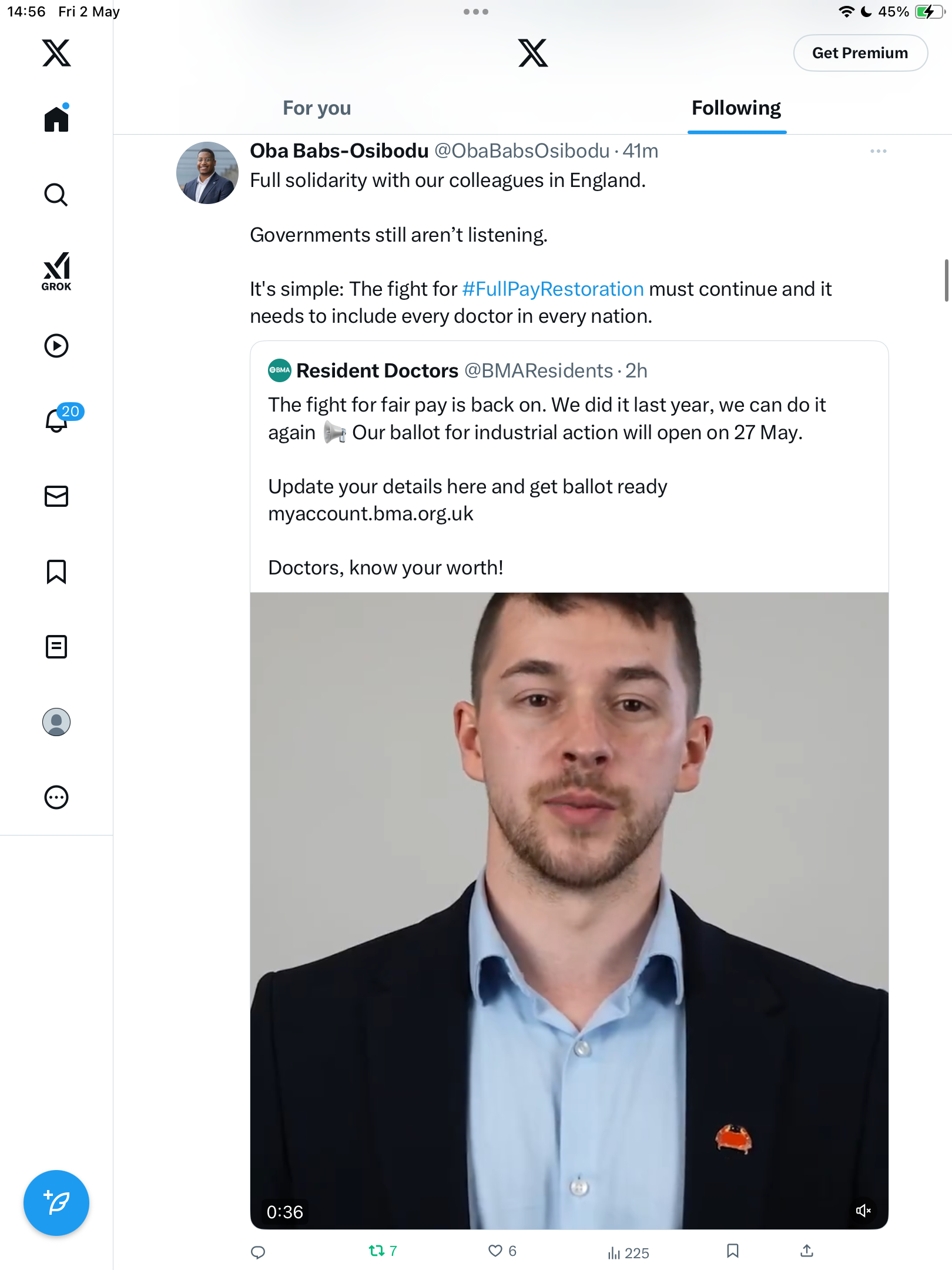This screenshot has width=952, height=1270.
Task: Open Profile avatar icon in sidebar
Action: (x=56, y=722)
